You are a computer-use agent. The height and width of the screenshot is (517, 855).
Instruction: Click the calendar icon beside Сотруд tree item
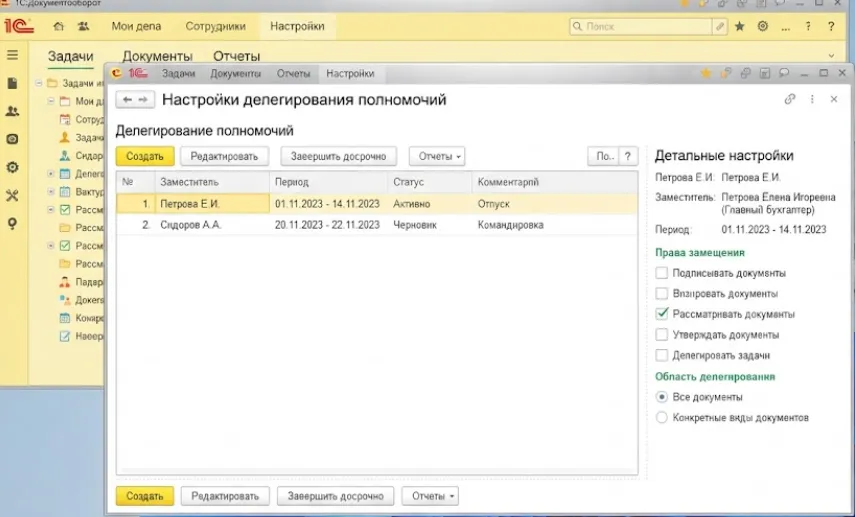pyautogui.click(x=65, y=119)
